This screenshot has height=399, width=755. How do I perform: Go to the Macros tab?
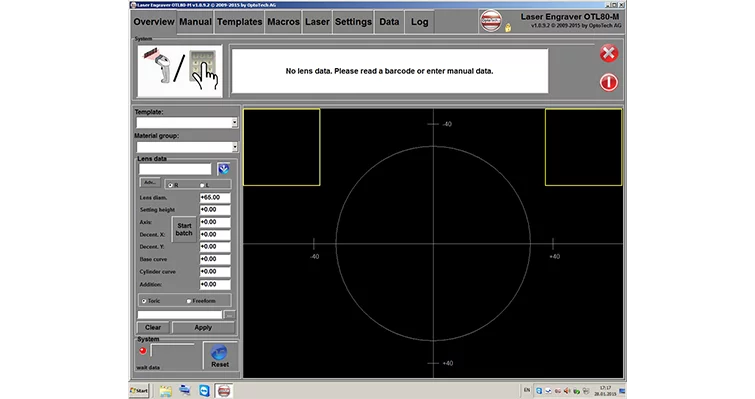point(283,22)
